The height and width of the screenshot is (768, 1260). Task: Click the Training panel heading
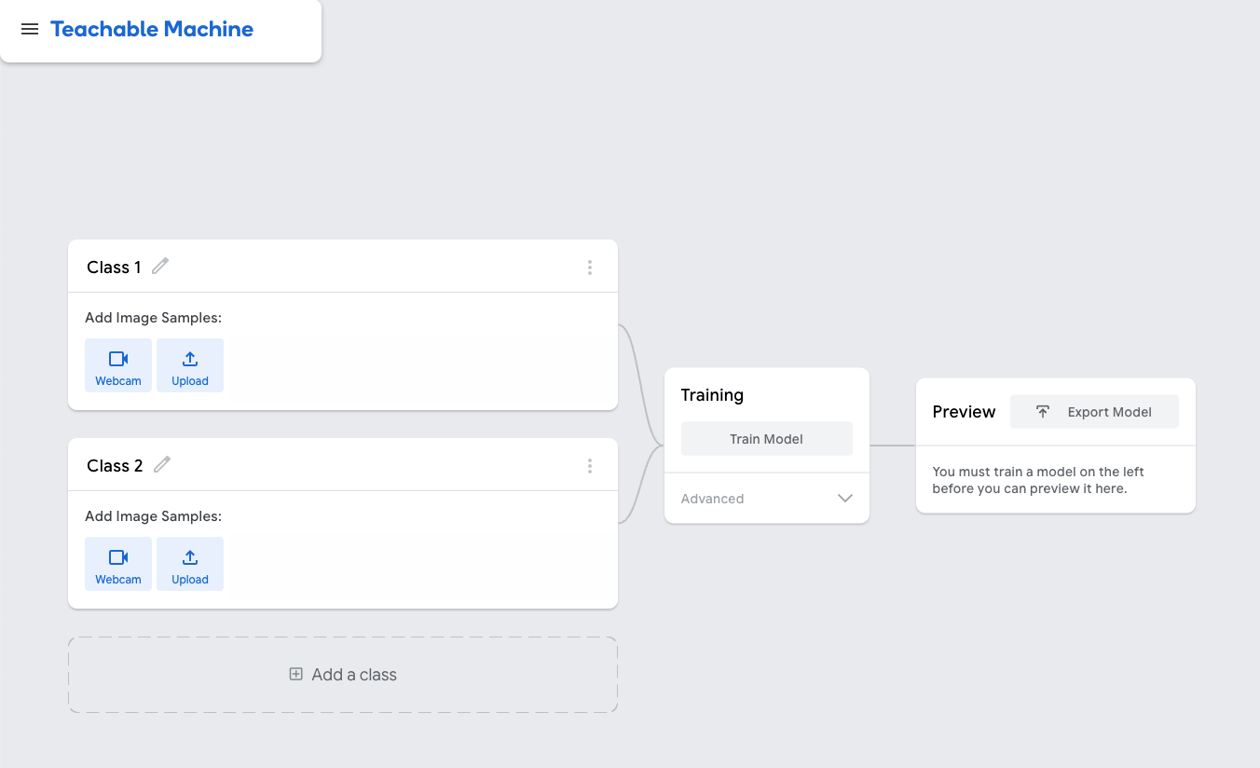[712, 395]
